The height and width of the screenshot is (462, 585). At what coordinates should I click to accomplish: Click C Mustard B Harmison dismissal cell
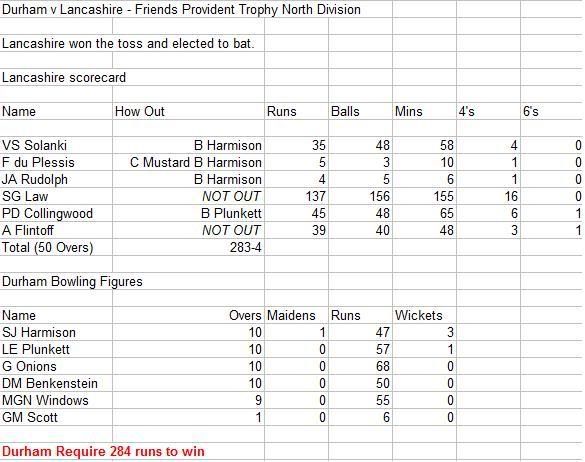tap(188, 162)
